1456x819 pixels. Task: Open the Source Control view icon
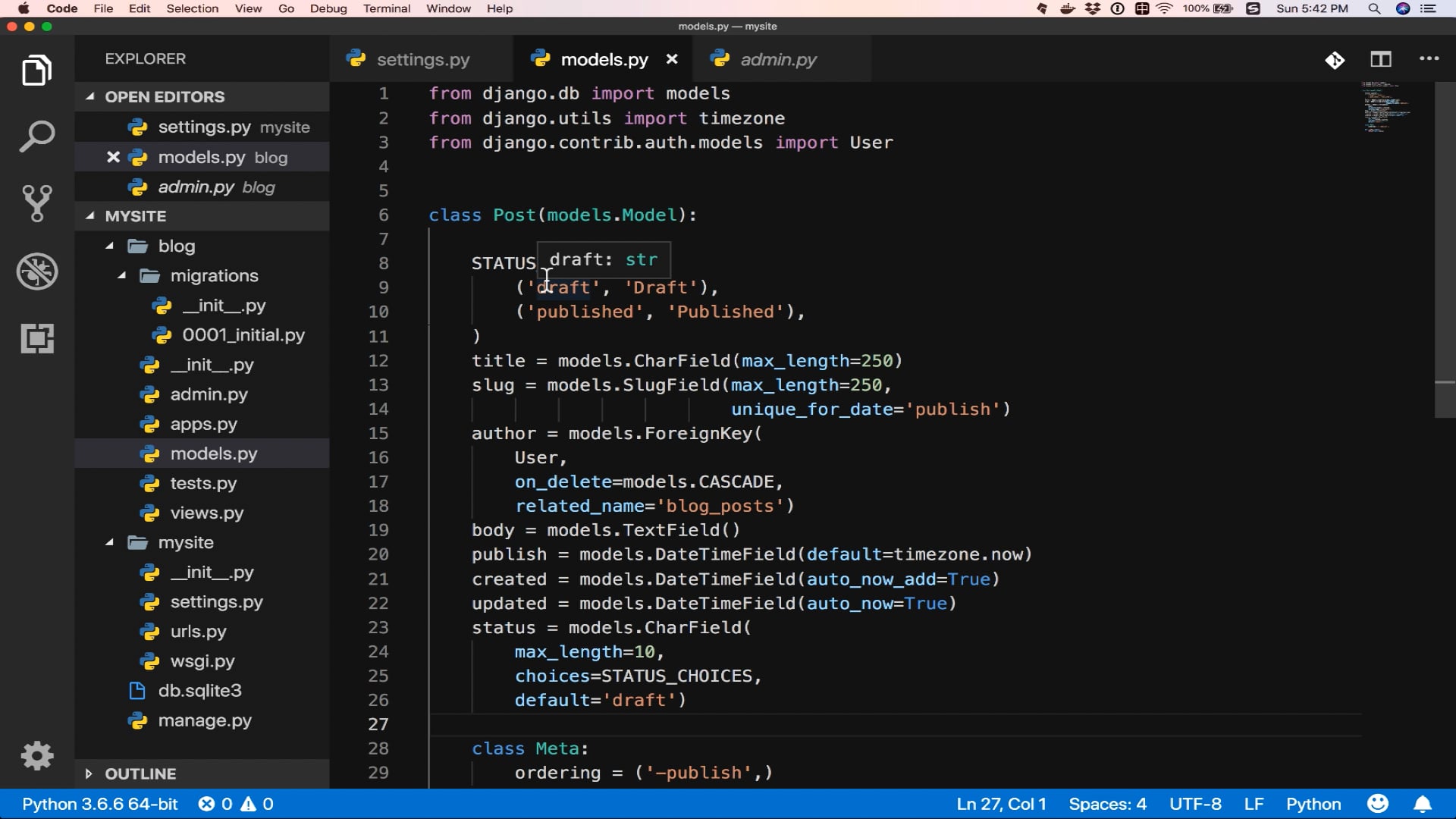(x=36, y=203)
